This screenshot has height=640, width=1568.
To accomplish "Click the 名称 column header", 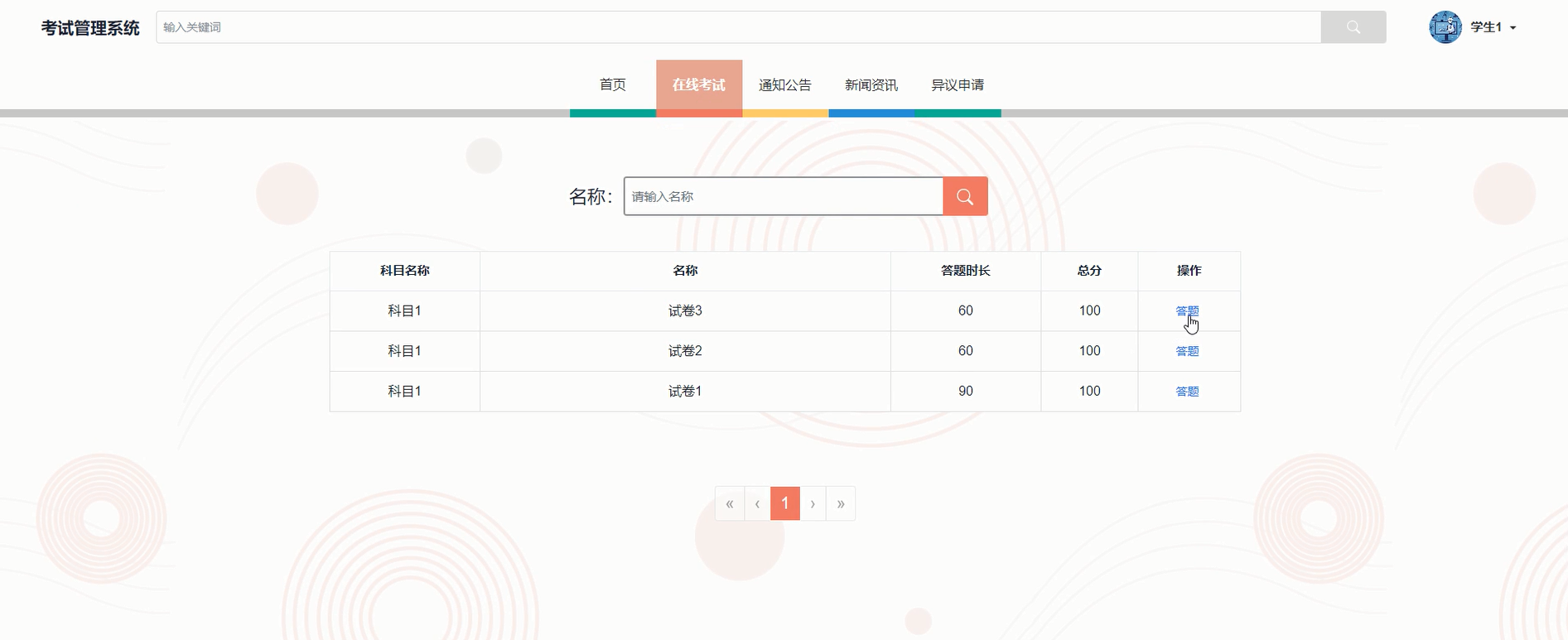I will coord(685,271).
